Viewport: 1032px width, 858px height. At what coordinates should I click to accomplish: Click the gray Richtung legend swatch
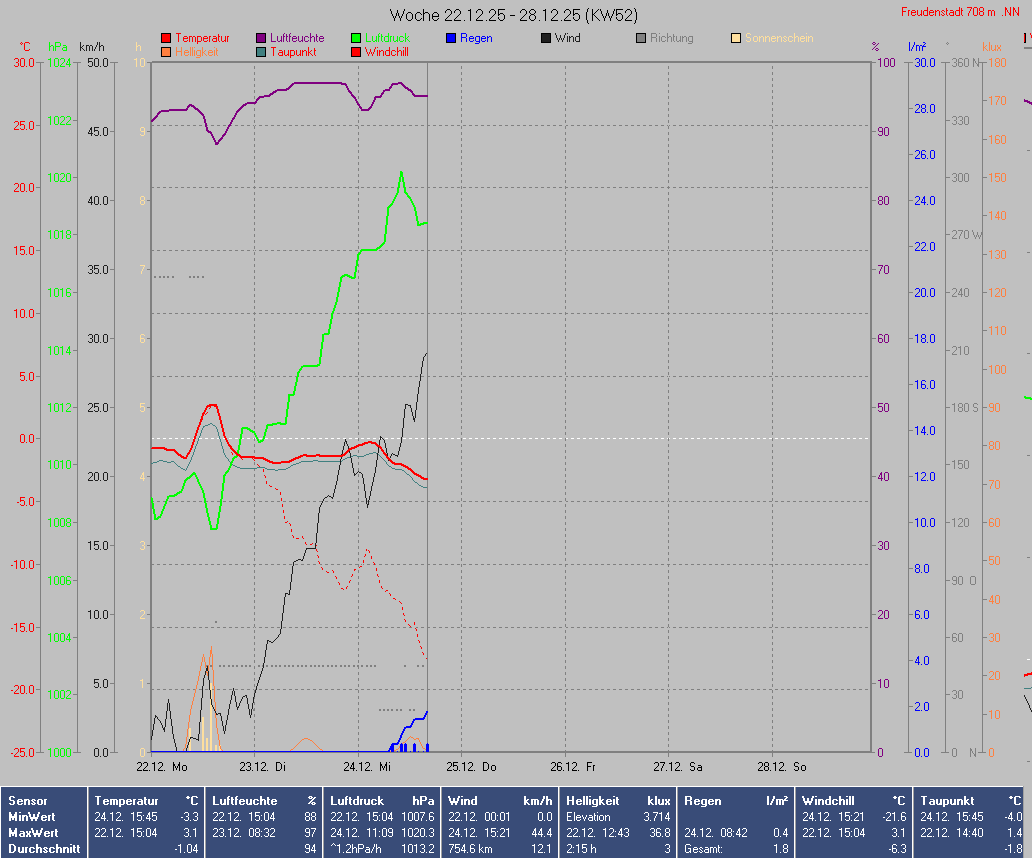pyautogui.click(x=641, y=39)
